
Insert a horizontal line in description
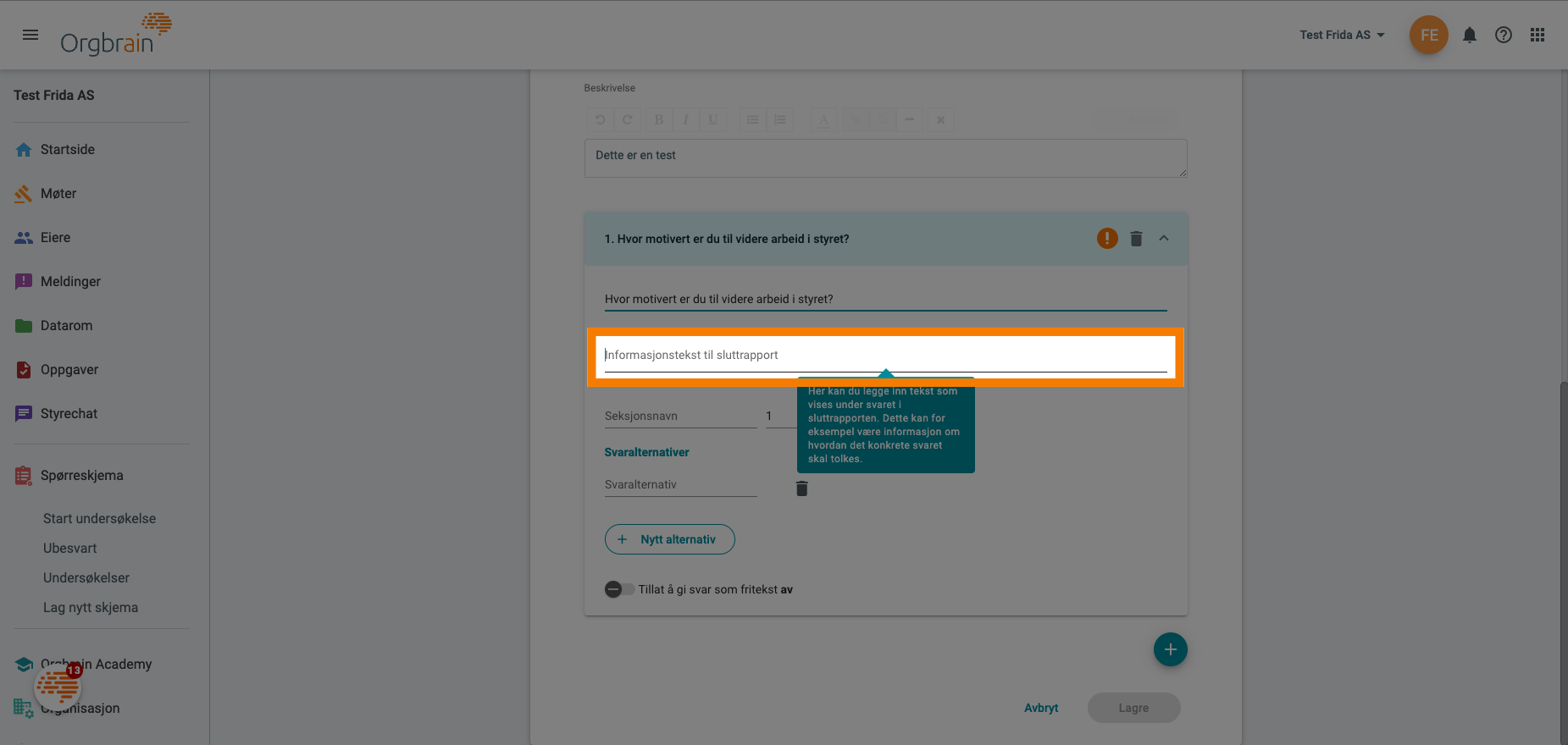909,119
